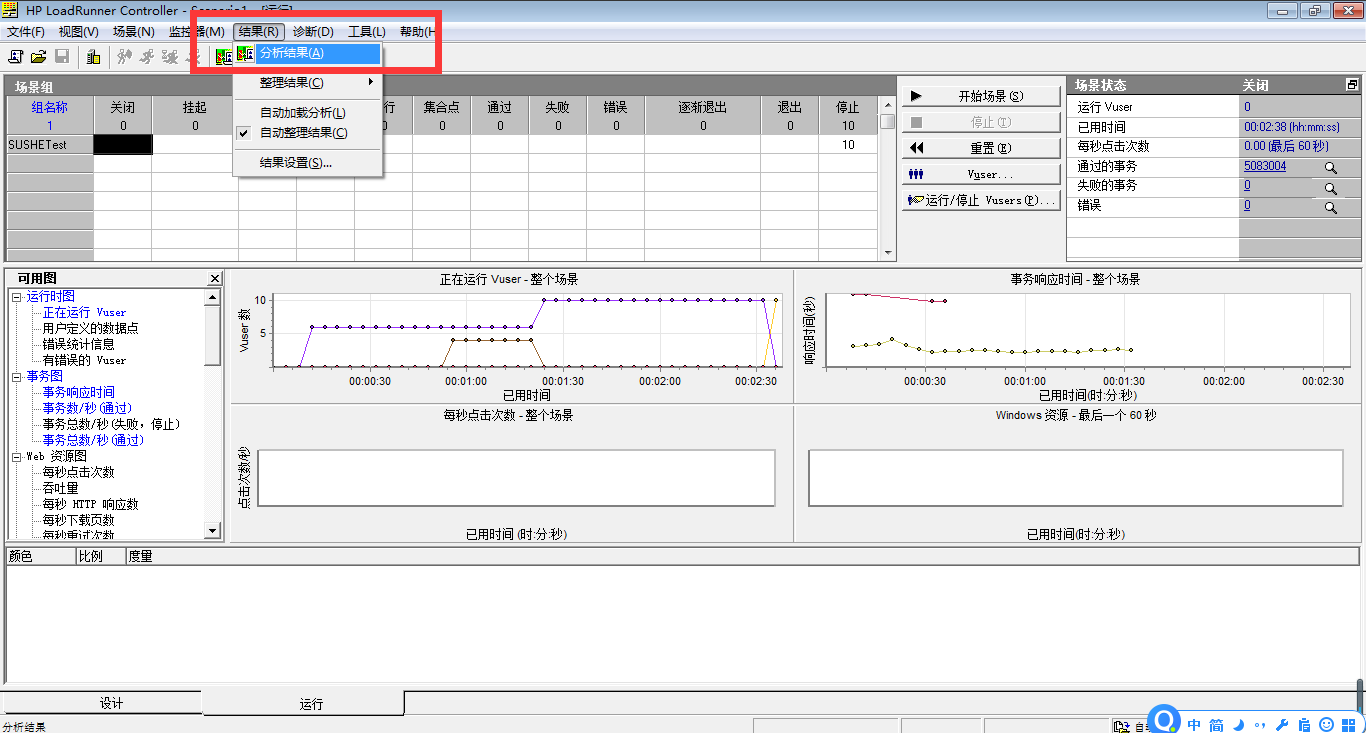Click the 颜色 legend column header

pos(41,556)
